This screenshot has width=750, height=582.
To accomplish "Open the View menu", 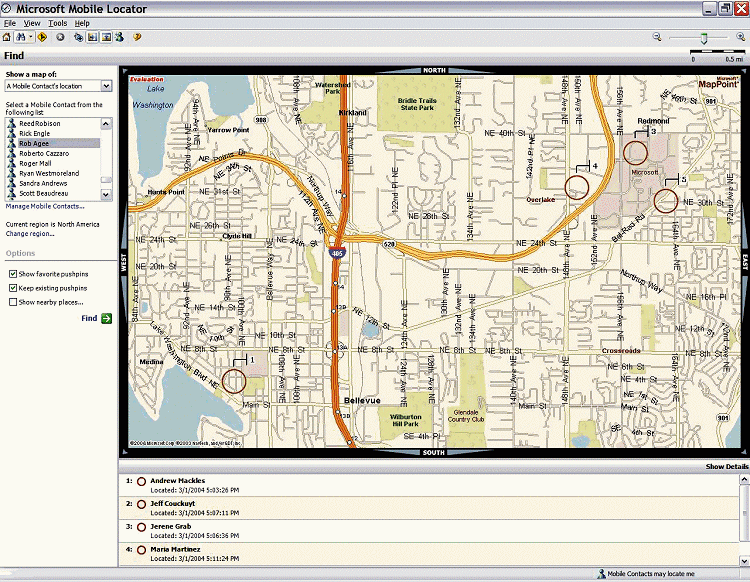I will click(32, 23).
